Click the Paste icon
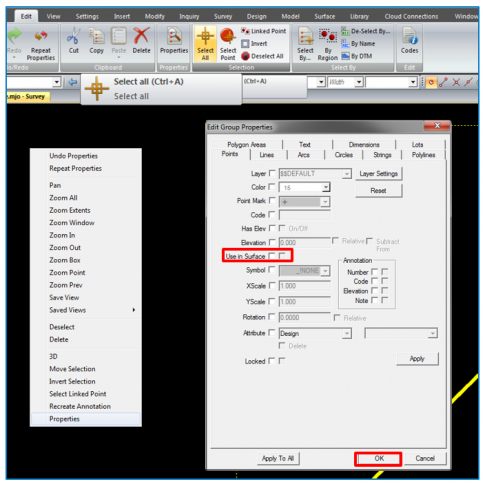This screenshot has width=485, height=484. point(119,36)
